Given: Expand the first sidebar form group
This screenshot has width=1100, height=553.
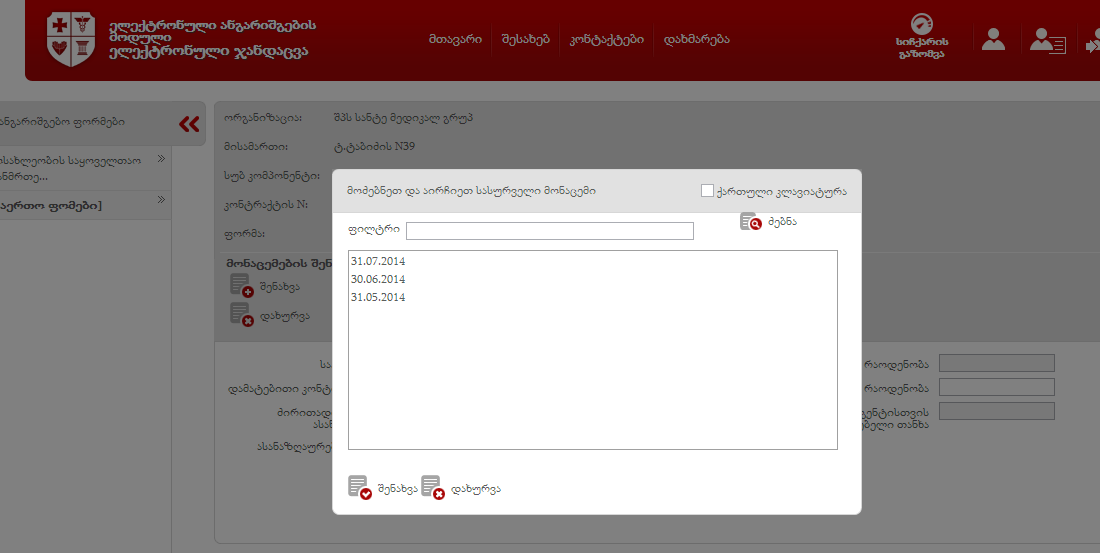Looking at the screenshot, I should [161, 158].
